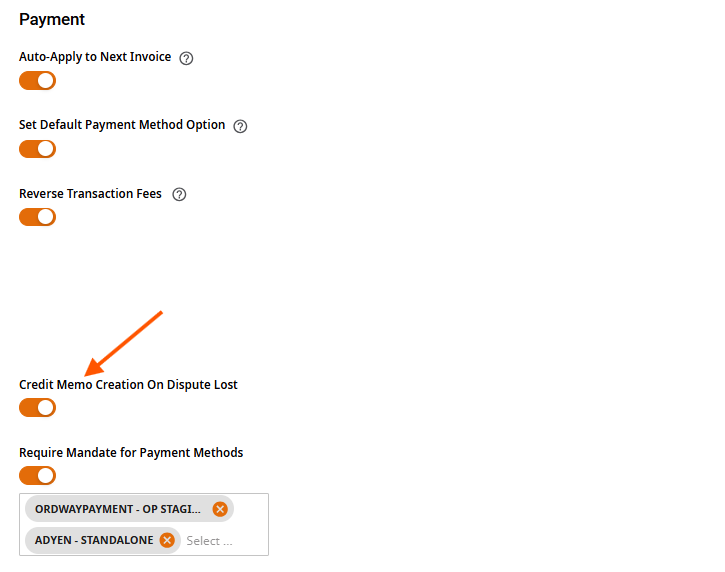The image size is (725, 572).
Task: Click the orange arrow annotation
Action: point(123,343)
